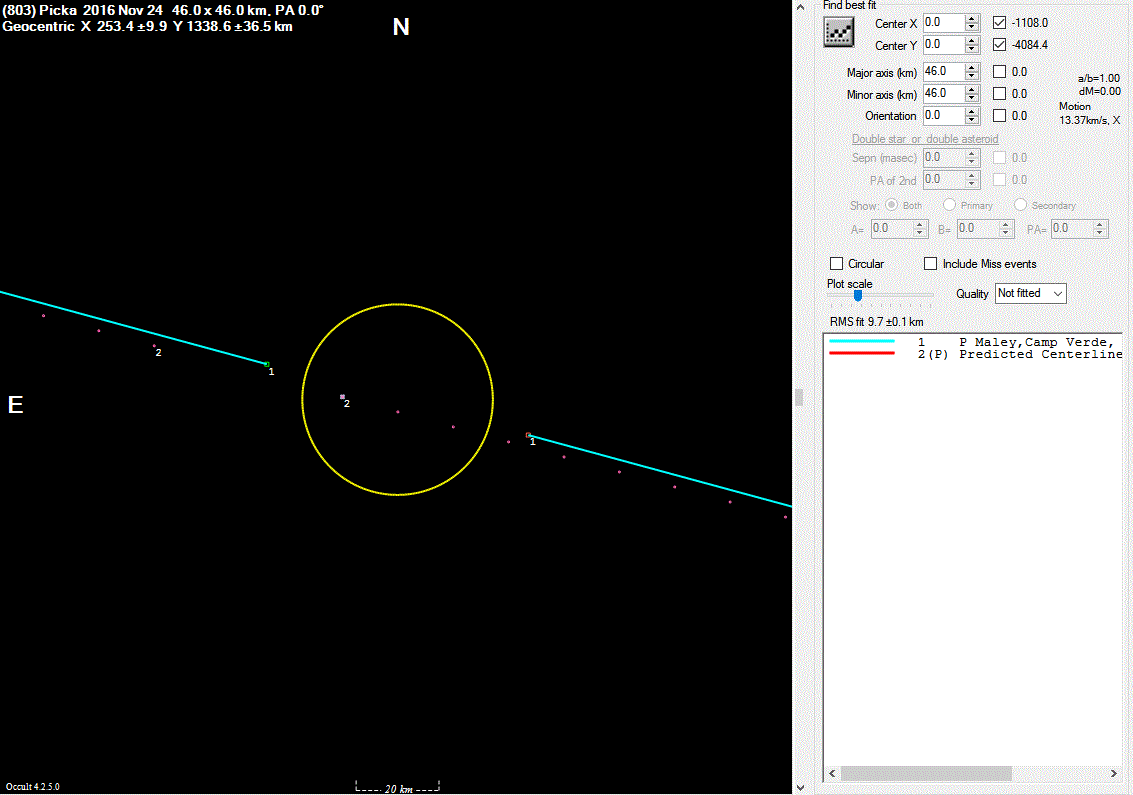Click the panel scroll up arrow
Screen dimensions: 1133x795
tap(800, 7)
